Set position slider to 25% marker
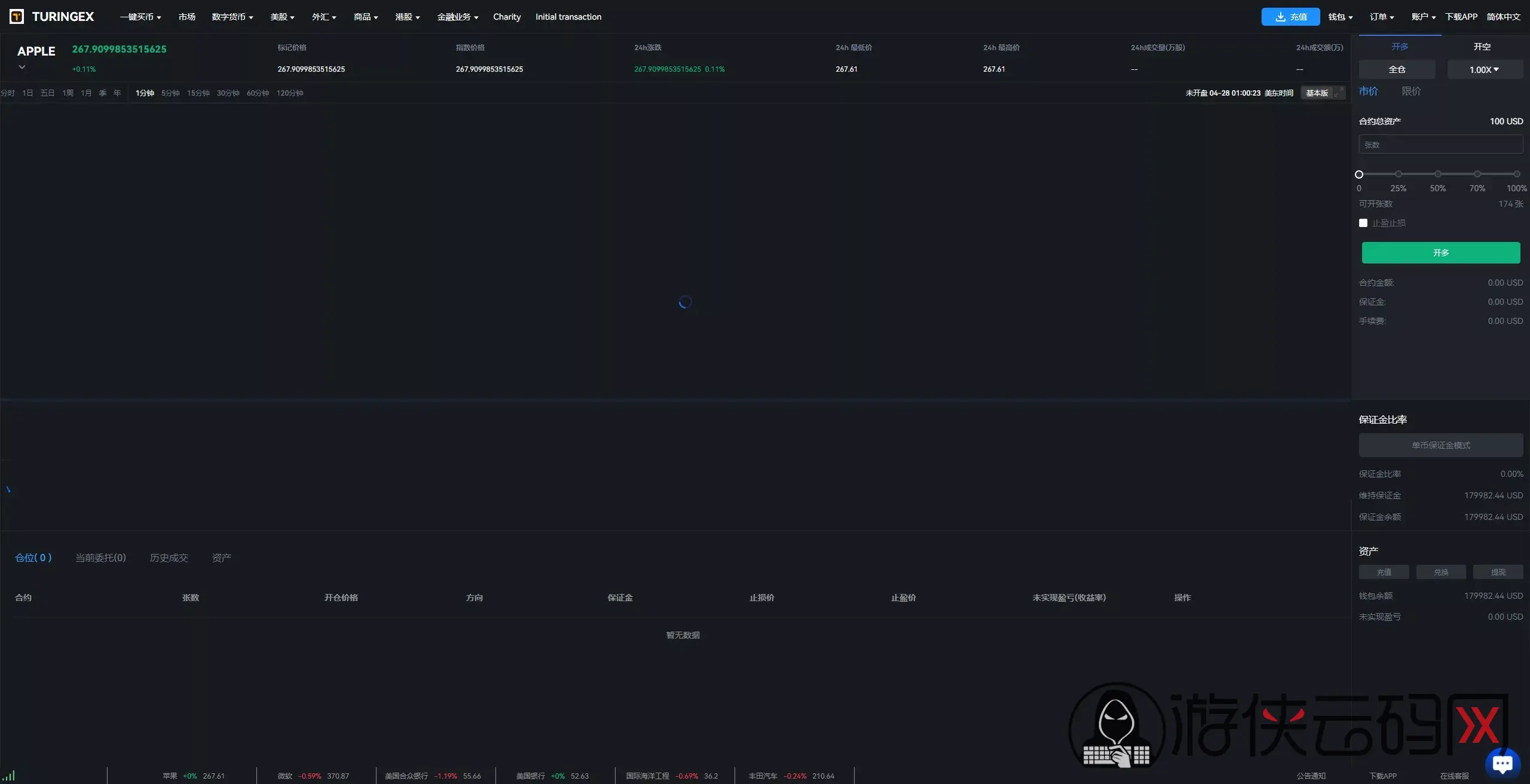 1399,174
